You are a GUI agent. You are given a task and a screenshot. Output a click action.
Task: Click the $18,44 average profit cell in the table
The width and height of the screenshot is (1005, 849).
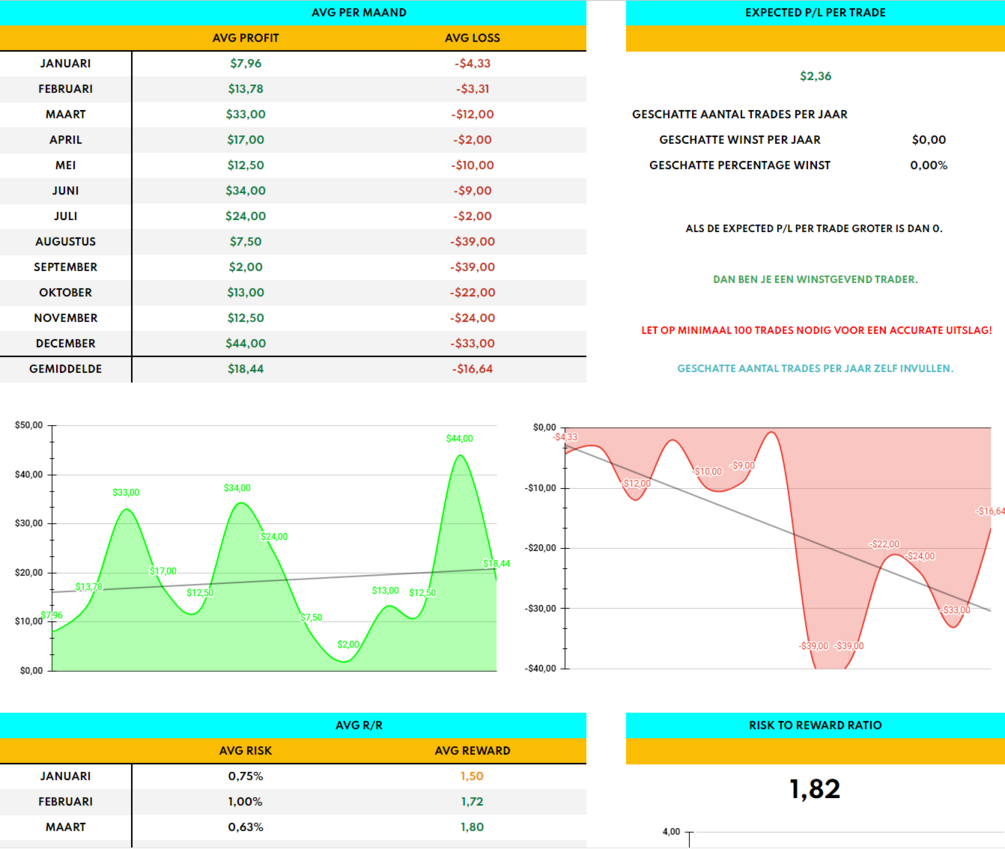click(245, 369)
